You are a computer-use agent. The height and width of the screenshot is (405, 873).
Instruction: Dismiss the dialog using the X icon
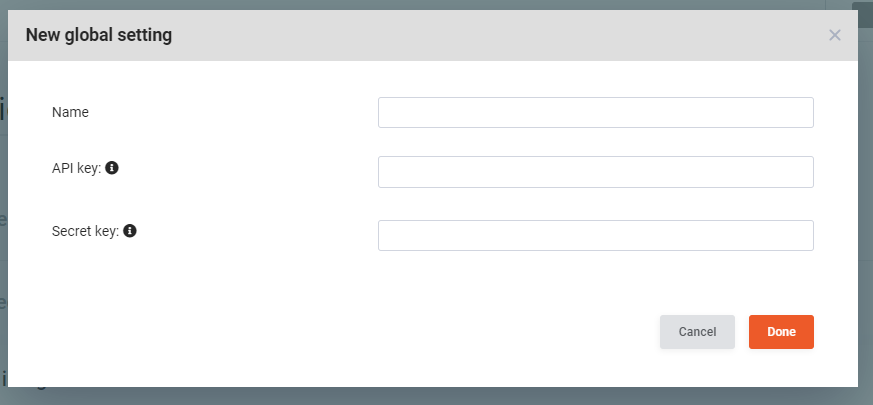pos(835,36)
